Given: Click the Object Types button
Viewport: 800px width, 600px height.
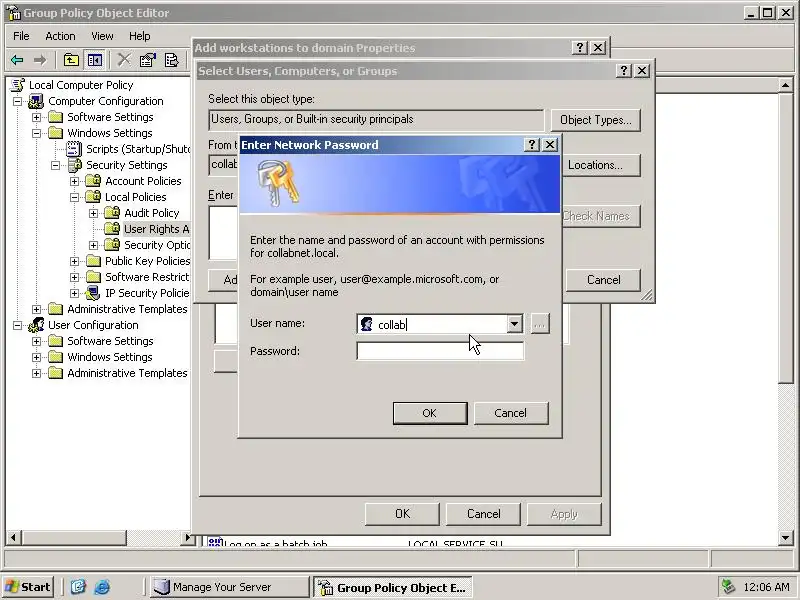Looking at the screenshot, I should pyautogui.click(x=595, y=120).
